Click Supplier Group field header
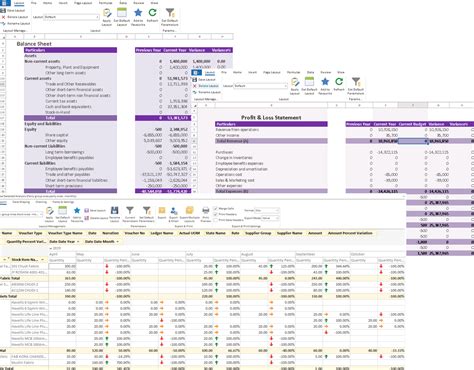 (x=258, y=233)
